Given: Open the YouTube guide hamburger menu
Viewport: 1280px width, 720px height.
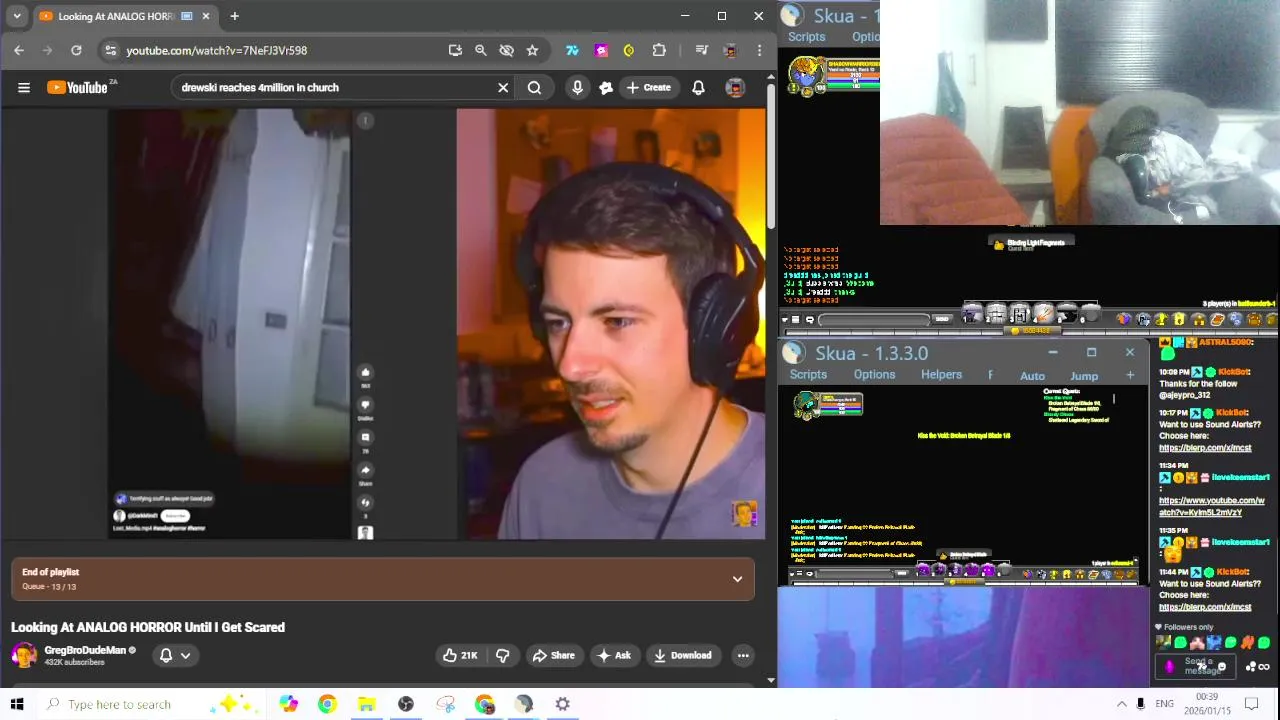Looking at the screenshot, I should pos(24,88).
